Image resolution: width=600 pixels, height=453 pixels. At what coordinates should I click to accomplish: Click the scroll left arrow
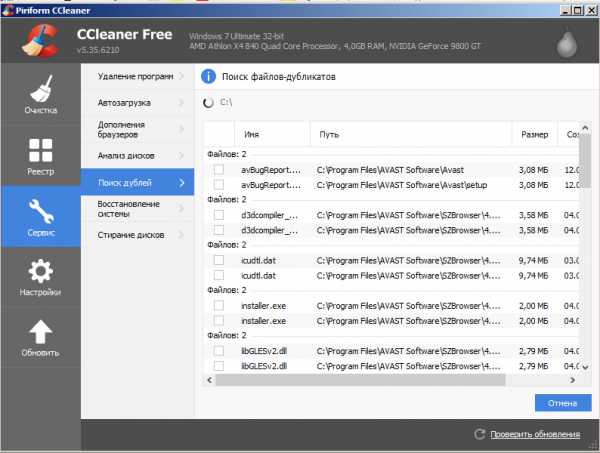pyautogui.click(x=209, y=380)
